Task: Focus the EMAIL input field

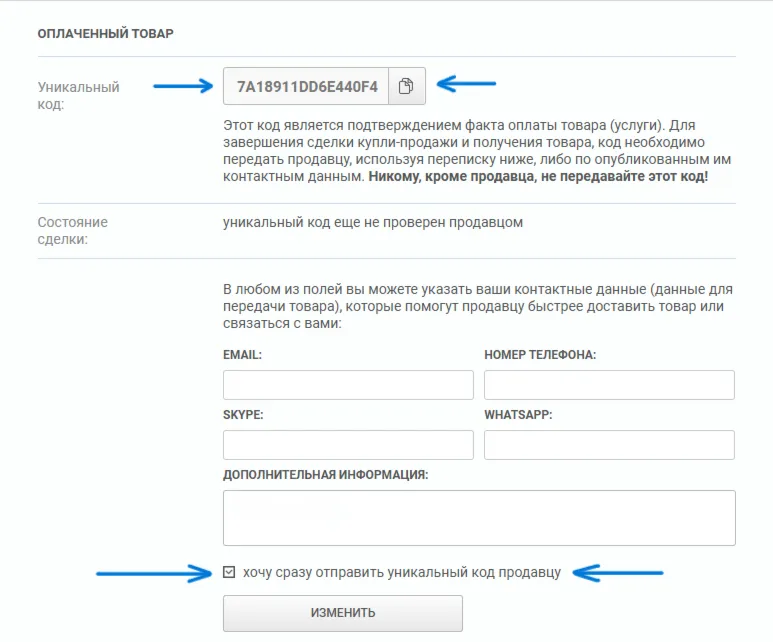Action: (348, 385)
